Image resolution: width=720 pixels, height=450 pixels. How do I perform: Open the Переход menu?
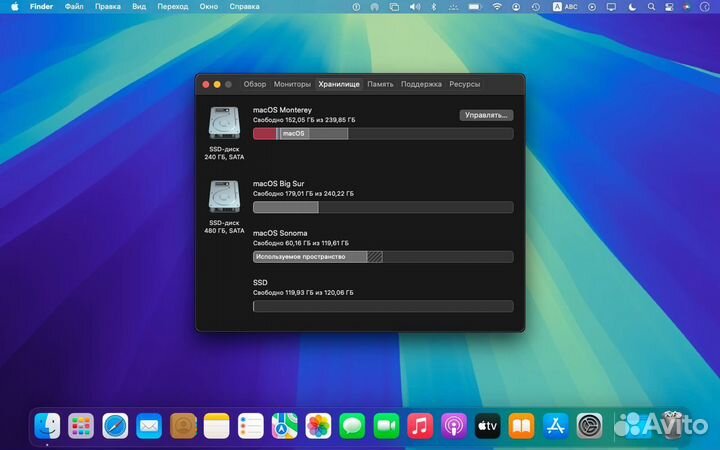tap(173, 7)
